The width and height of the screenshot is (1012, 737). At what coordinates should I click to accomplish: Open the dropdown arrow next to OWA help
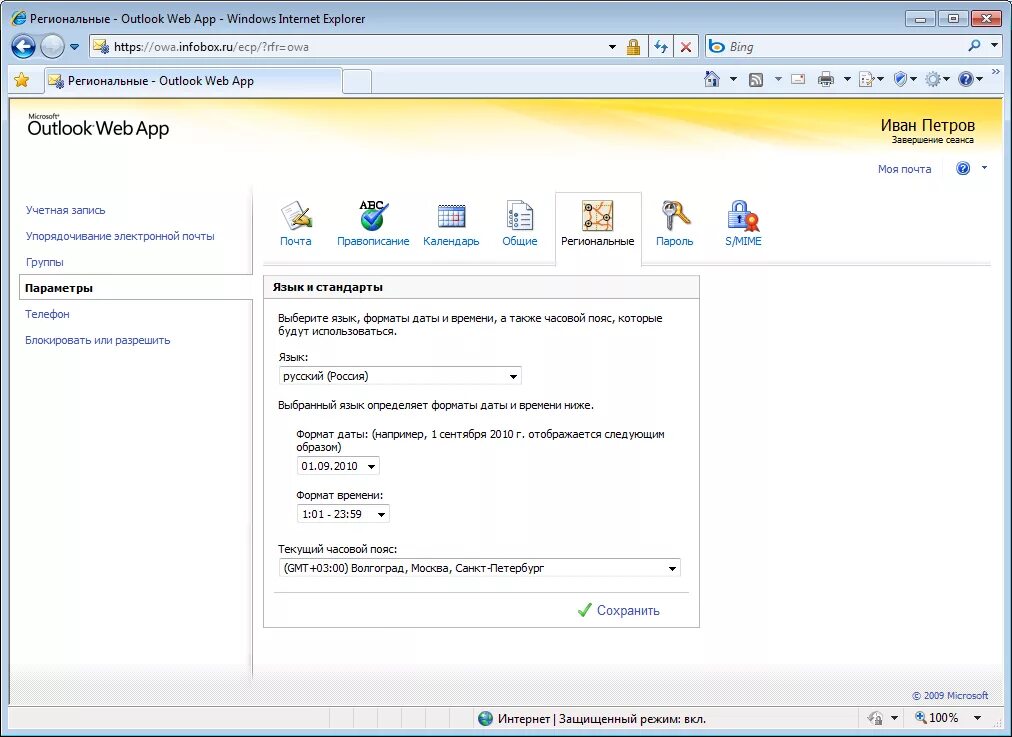click(x=984, y=168)
